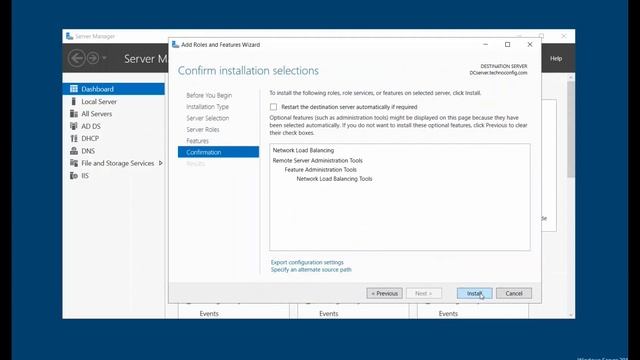The image size is (640, 360).
Task: Go to the Confirmation wizard step
Action: [218, 152]
